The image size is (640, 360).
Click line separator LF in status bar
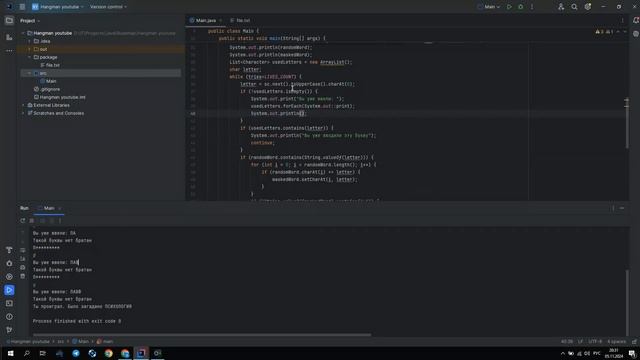(580, 341)
